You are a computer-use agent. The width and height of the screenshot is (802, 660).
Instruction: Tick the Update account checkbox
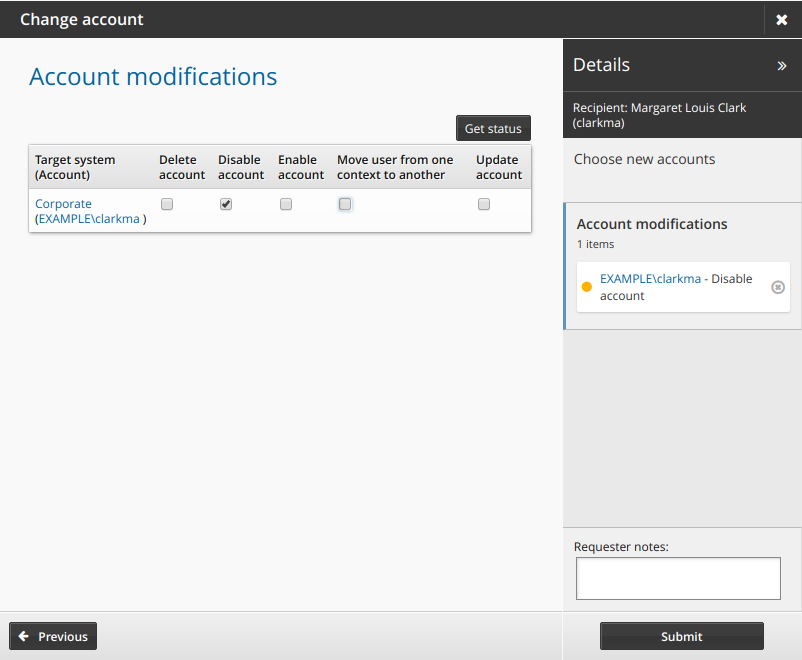pyautogui.click(x=484, y=204)
